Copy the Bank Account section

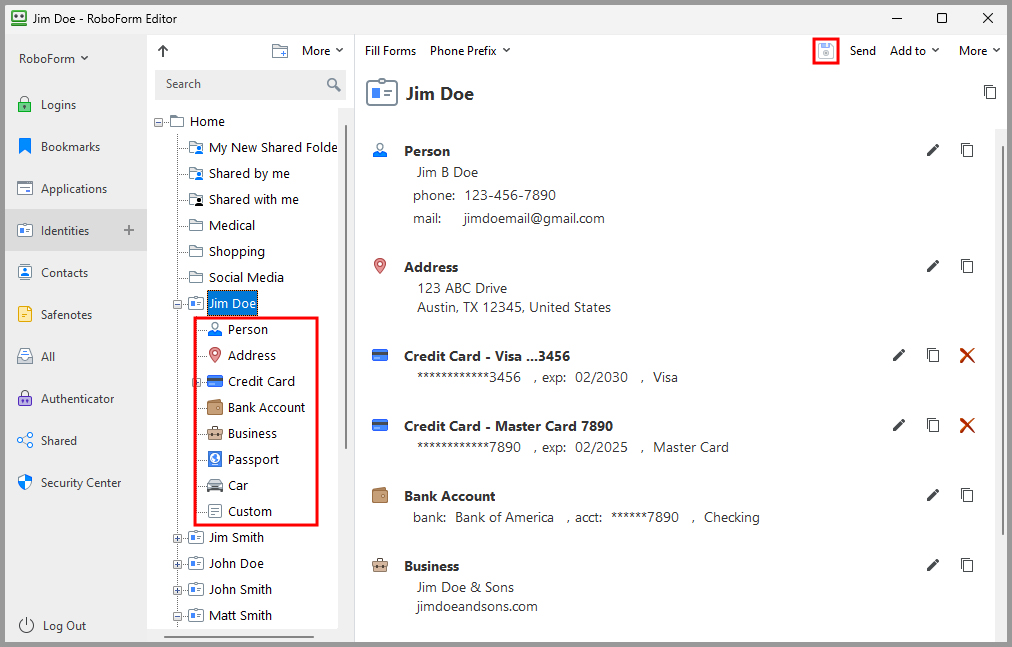pos(967,495)
